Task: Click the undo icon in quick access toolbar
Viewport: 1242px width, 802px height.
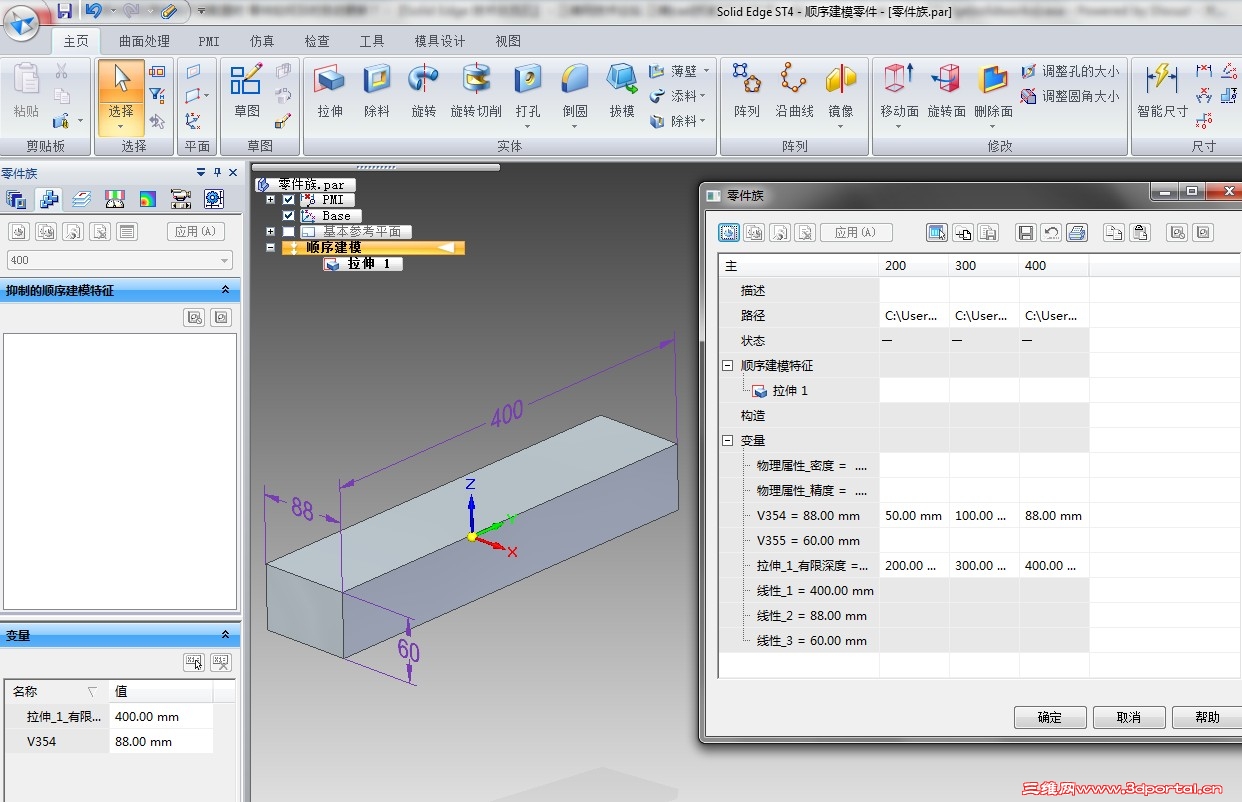Action: [x=93, y=11]
